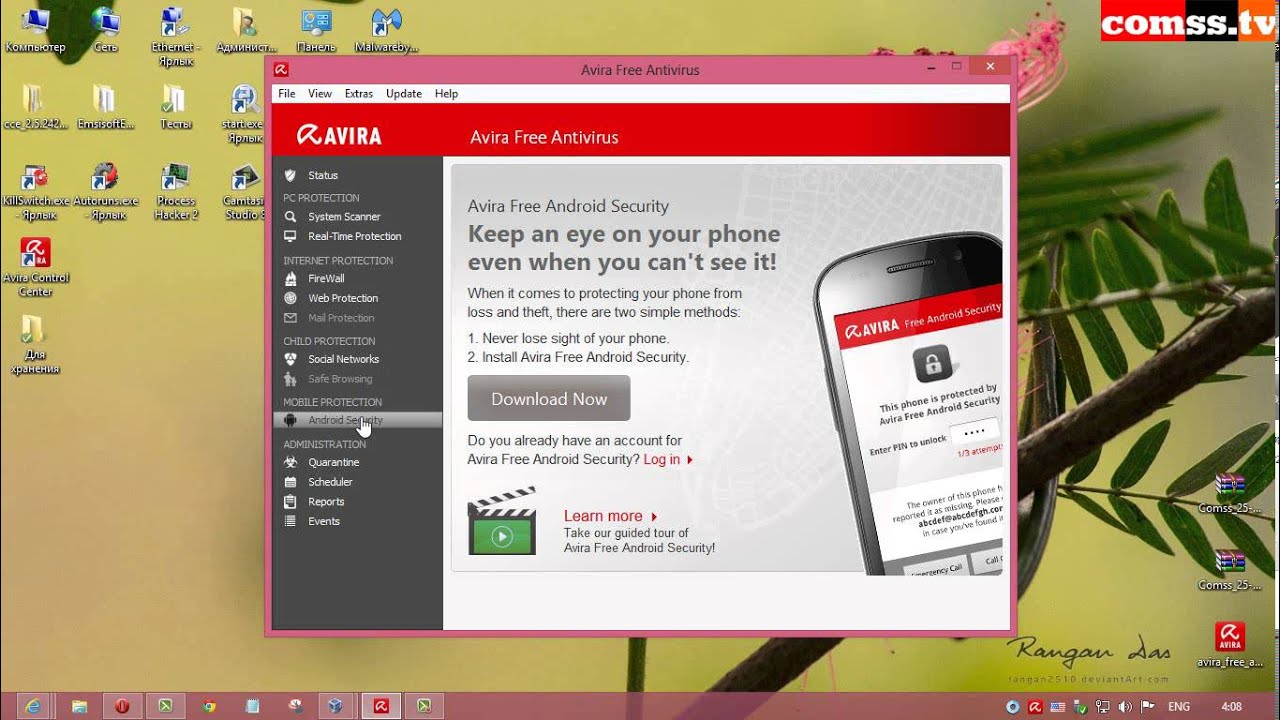The height and width of the screenshot is (720, 1280).
Task: Select Android Security in the sidebar
Action: (x=357, y=420)
